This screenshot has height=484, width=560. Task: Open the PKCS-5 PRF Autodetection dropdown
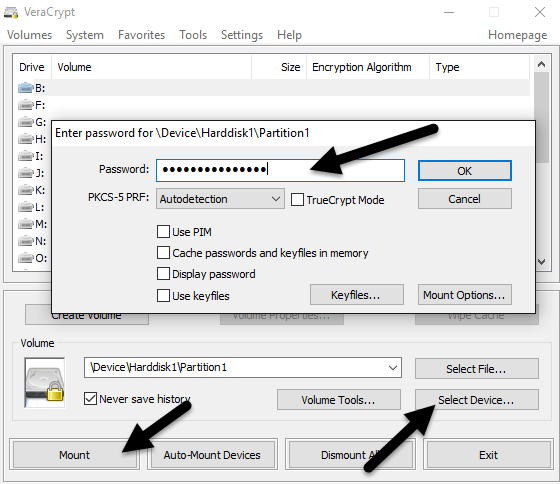220,199
